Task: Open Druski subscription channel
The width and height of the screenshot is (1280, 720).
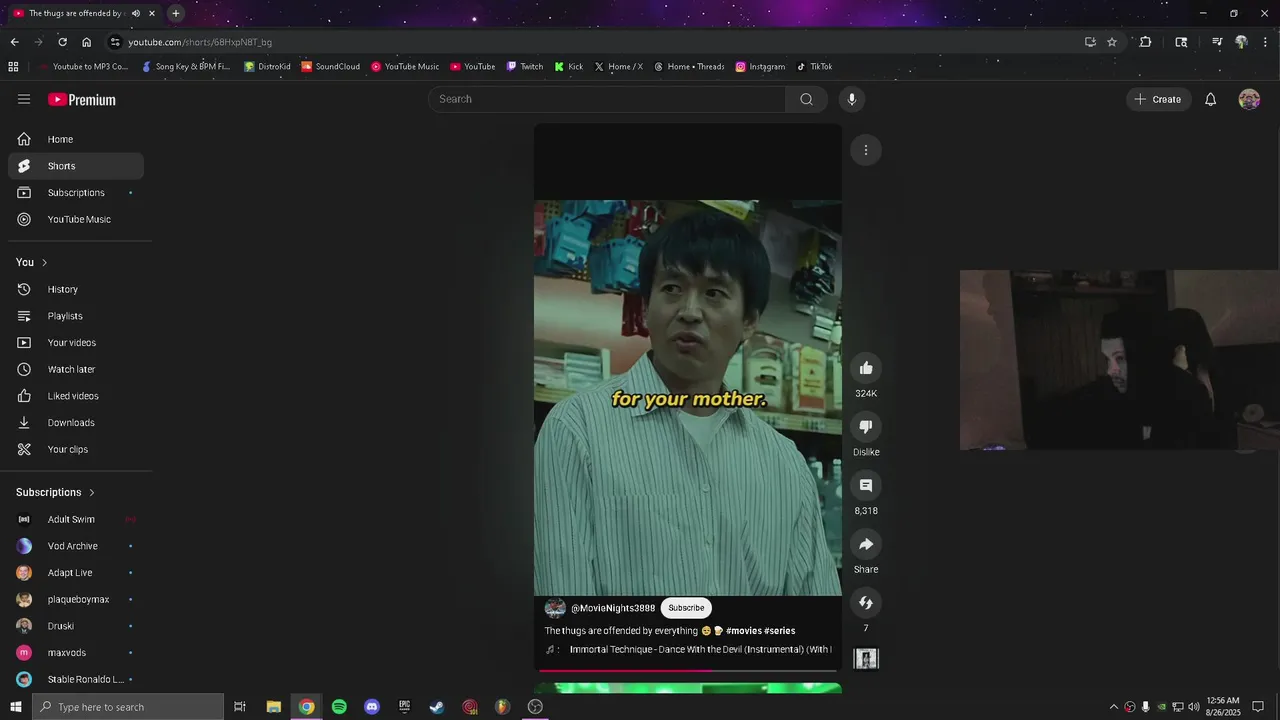Action: click(x=76, y=626)
